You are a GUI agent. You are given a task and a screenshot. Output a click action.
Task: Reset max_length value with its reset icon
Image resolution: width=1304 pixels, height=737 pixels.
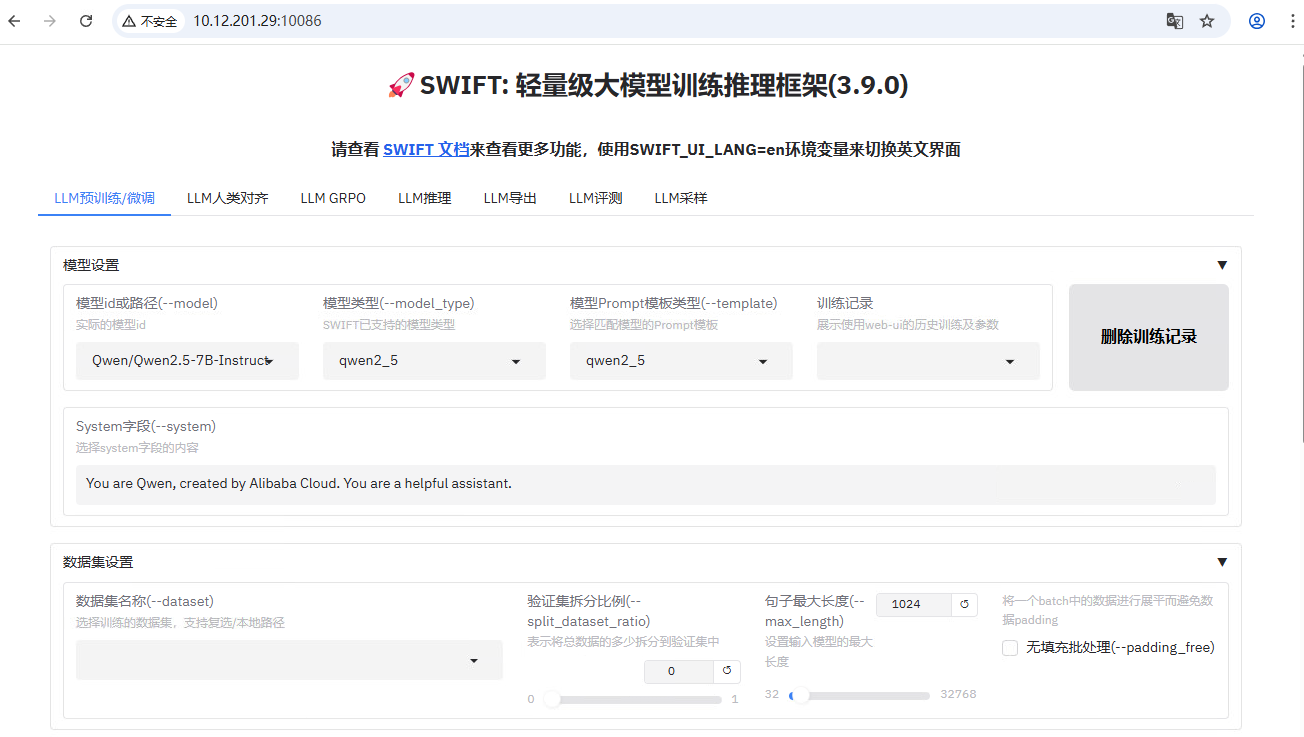point(965,604)
